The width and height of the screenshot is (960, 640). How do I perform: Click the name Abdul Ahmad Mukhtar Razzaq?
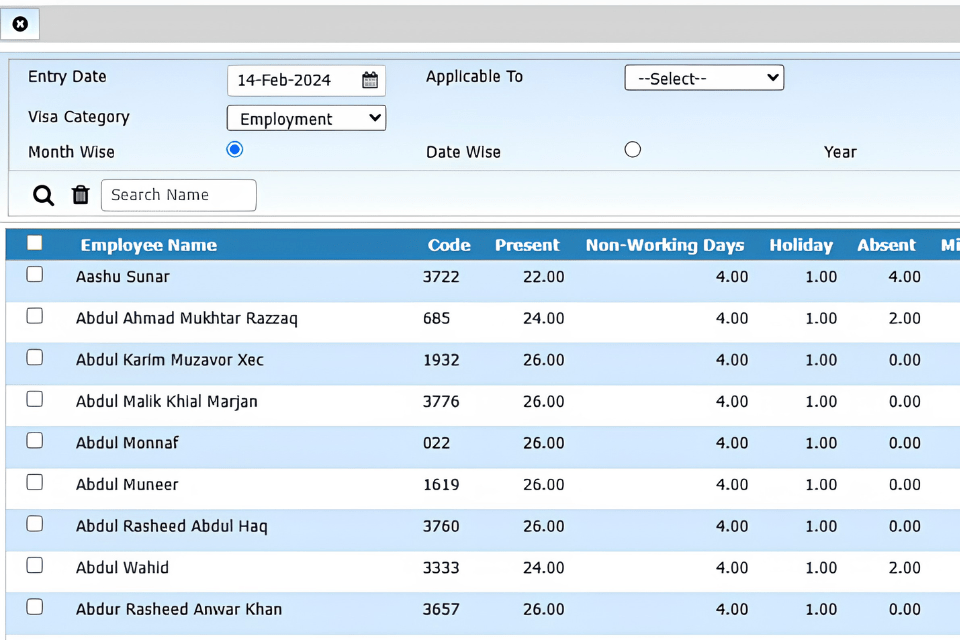pos(187,318)
